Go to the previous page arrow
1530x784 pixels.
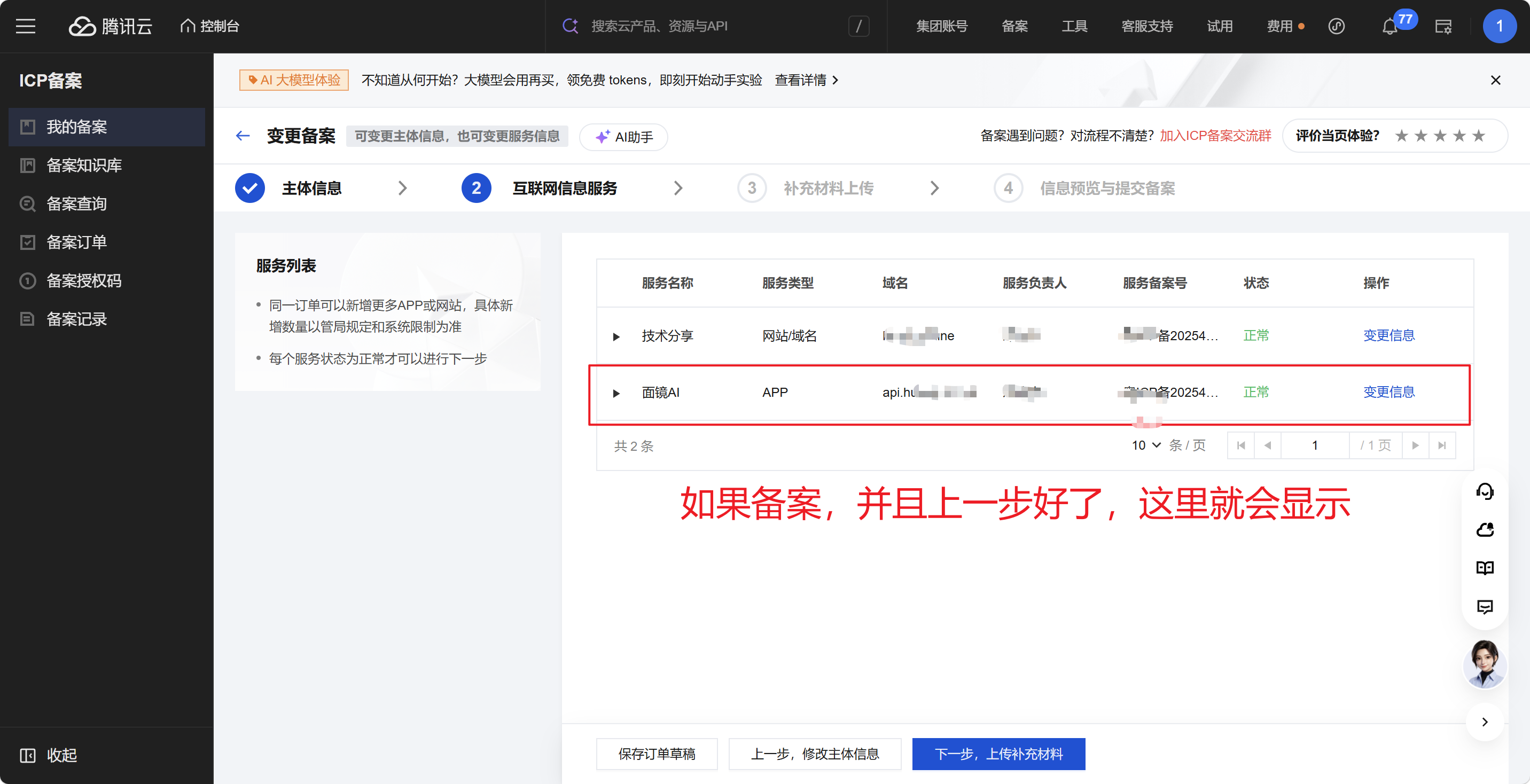click(x=1268, y=445)
